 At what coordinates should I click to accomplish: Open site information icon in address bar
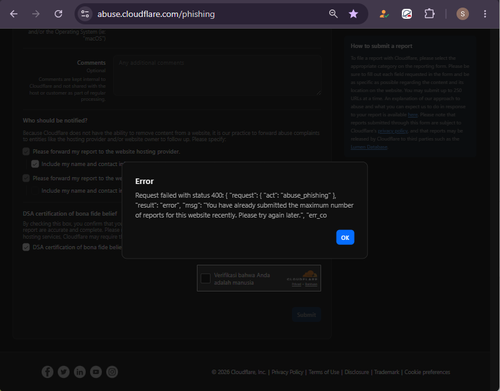coord(85,14)
